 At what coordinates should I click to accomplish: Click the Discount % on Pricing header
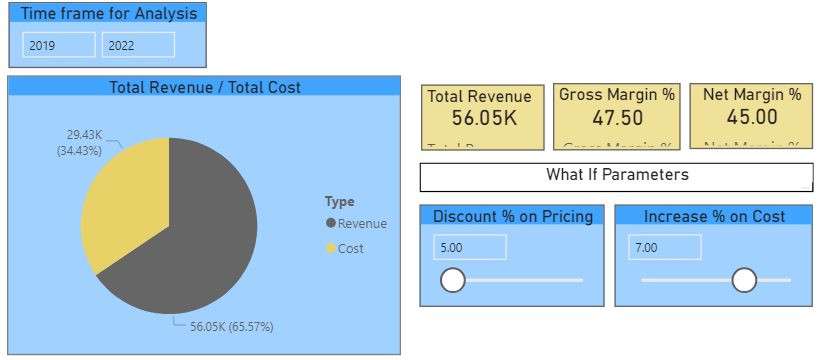tap(512, 216)
